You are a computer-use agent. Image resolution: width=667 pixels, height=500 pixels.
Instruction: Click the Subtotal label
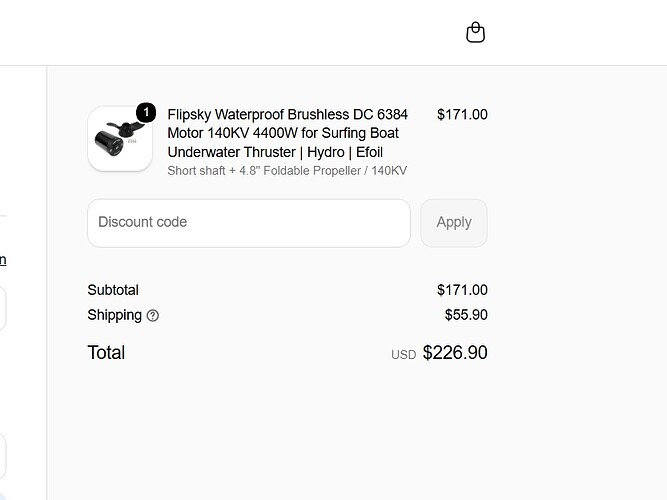[113, 290]
